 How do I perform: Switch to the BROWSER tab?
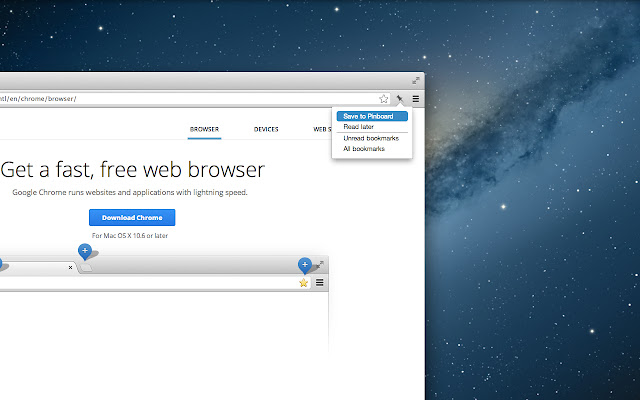(x=204, y=129)
